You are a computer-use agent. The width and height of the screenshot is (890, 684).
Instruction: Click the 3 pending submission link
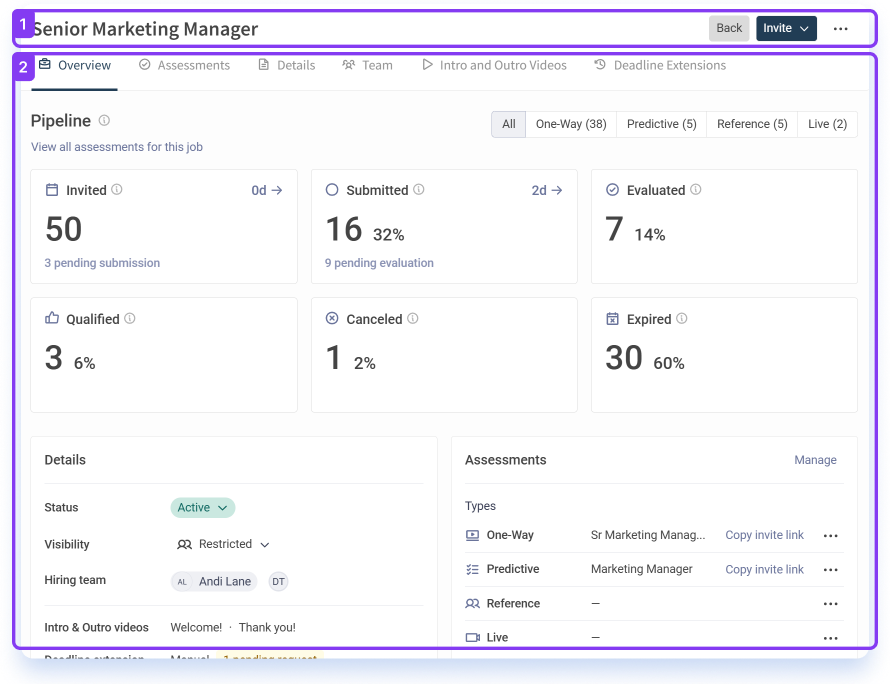tap(102, 263)
